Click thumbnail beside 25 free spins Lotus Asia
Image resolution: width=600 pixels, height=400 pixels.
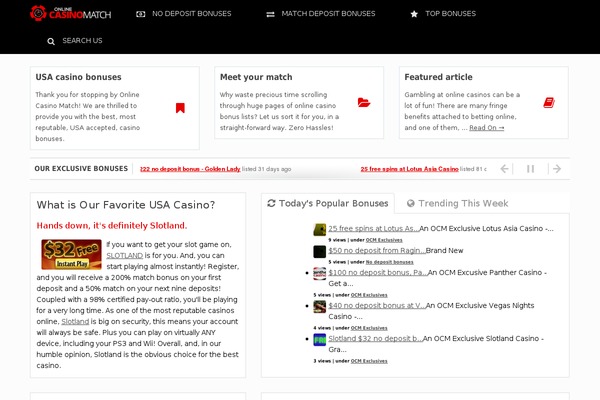pos(320,229)
